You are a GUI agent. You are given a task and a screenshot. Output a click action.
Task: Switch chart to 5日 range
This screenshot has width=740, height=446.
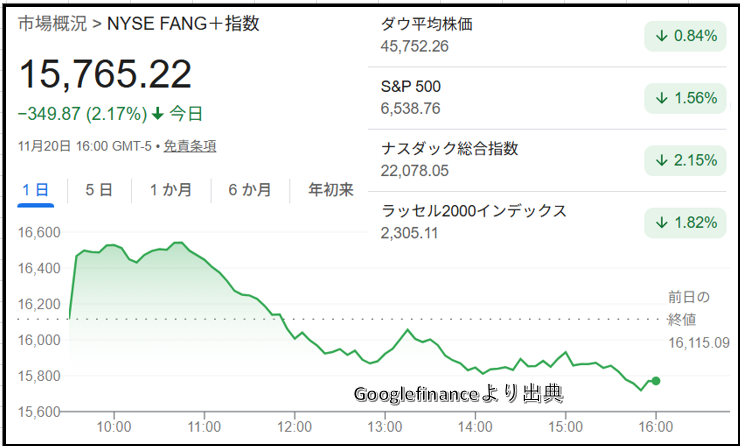99,190
